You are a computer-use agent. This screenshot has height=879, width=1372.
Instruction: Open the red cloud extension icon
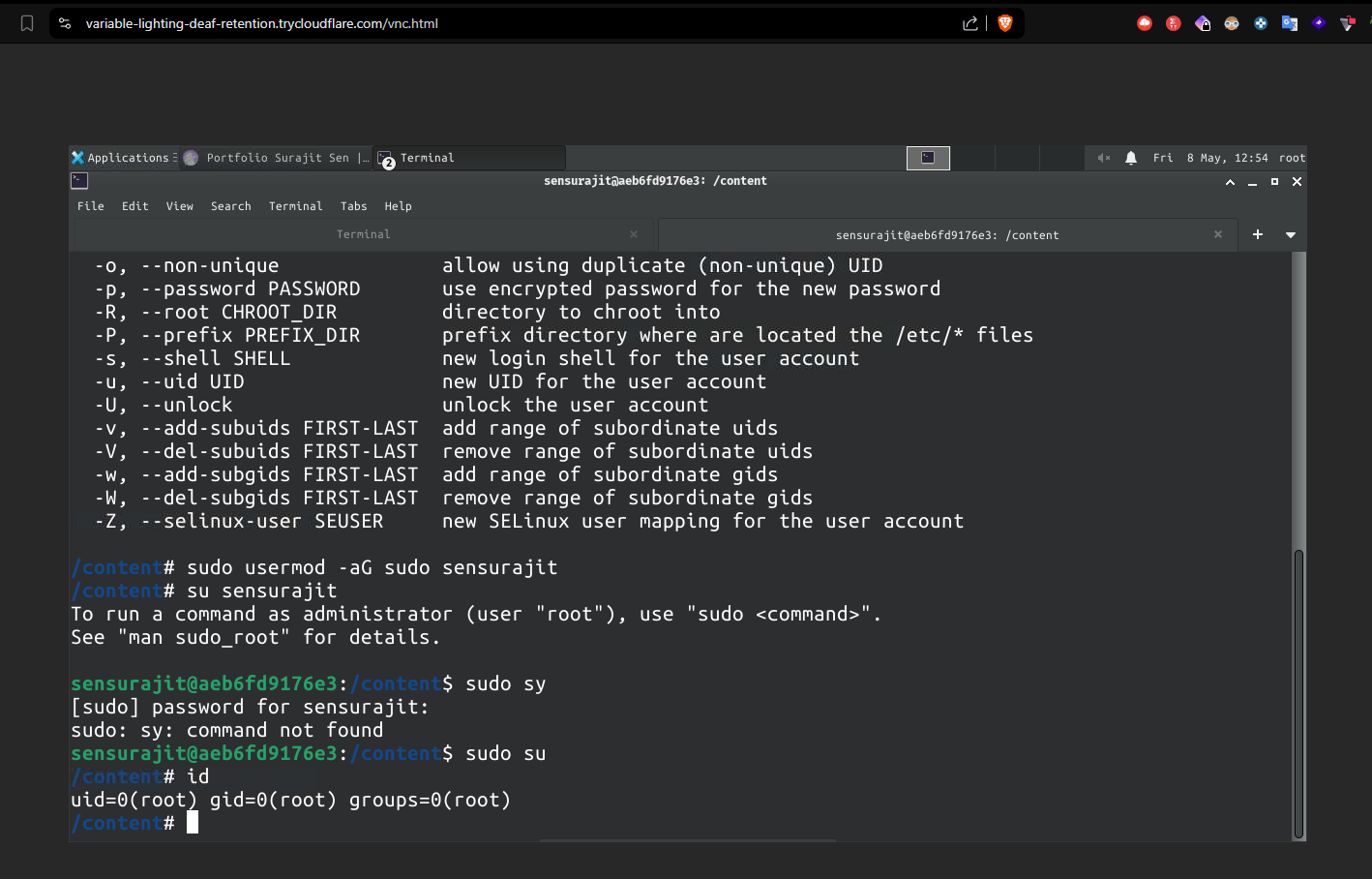tap(1145, 23)
